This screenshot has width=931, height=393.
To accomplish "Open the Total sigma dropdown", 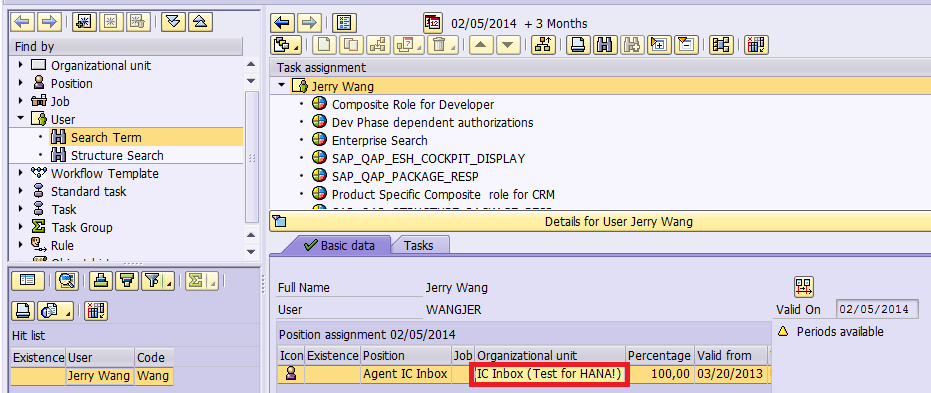I will point(201,281).
